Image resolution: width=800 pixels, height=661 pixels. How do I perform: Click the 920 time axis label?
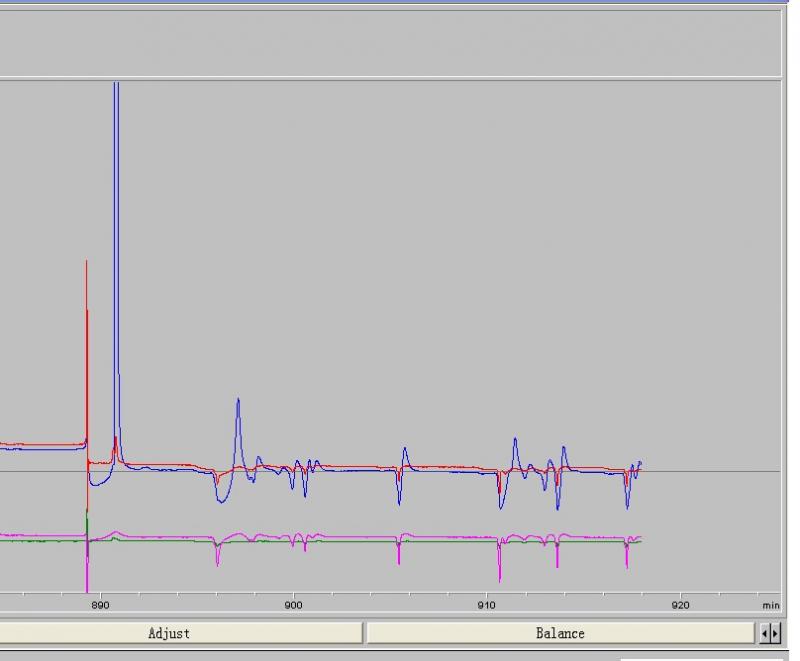[680, 605]
